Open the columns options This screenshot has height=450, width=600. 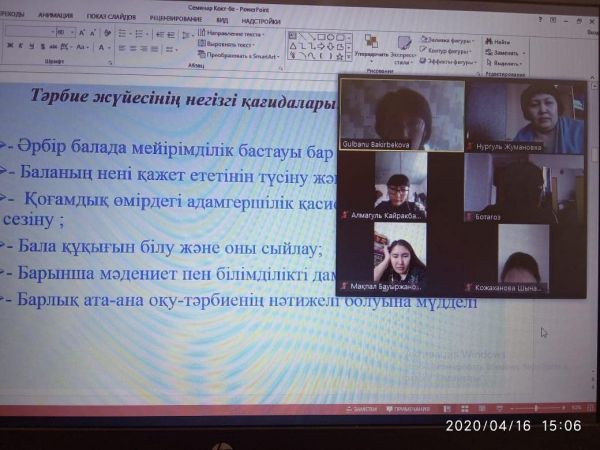pyautogui.click(x=171, y=49)
